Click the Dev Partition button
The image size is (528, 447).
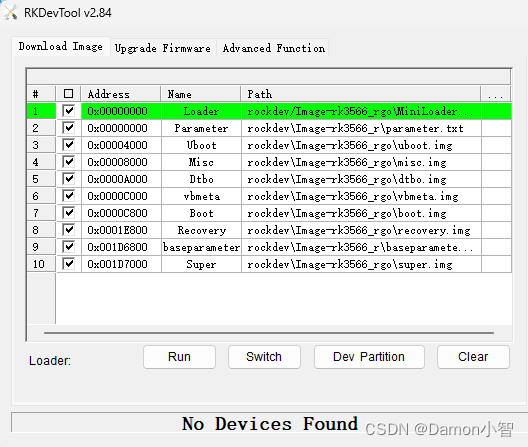tap(369, 357)
